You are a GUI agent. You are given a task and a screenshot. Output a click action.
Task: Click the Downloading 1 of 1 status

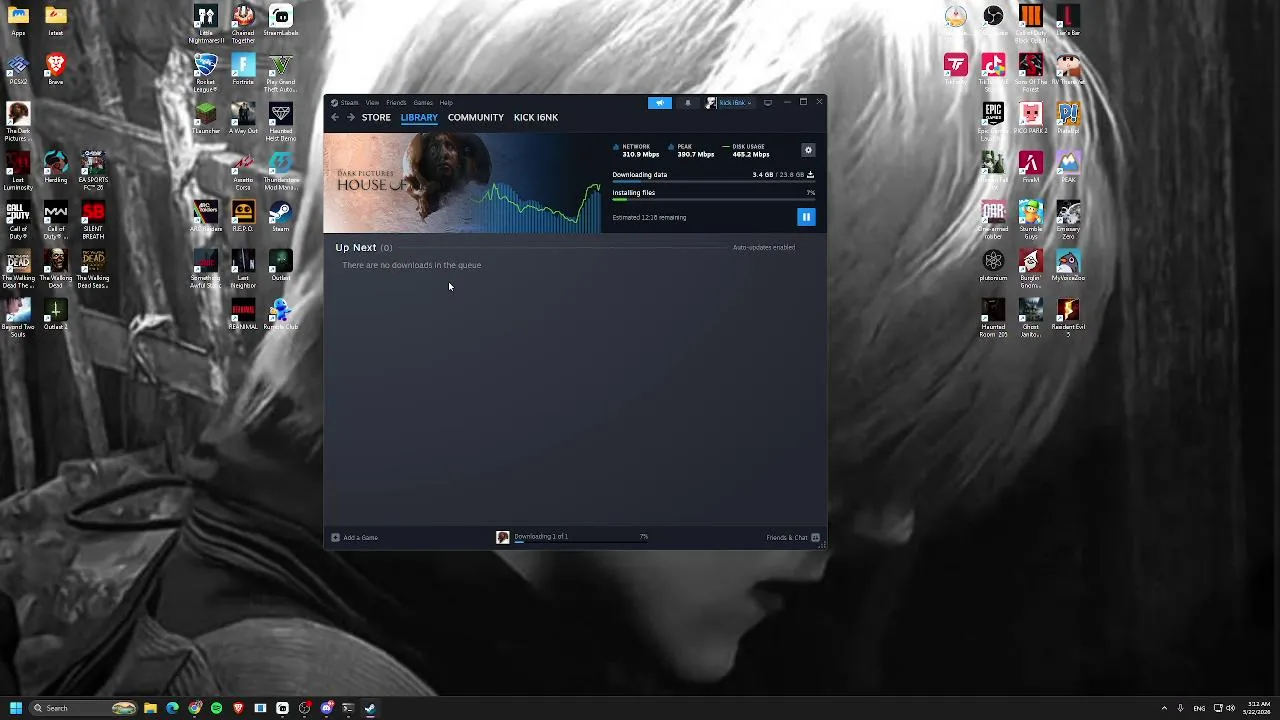(x=540, y=536)
